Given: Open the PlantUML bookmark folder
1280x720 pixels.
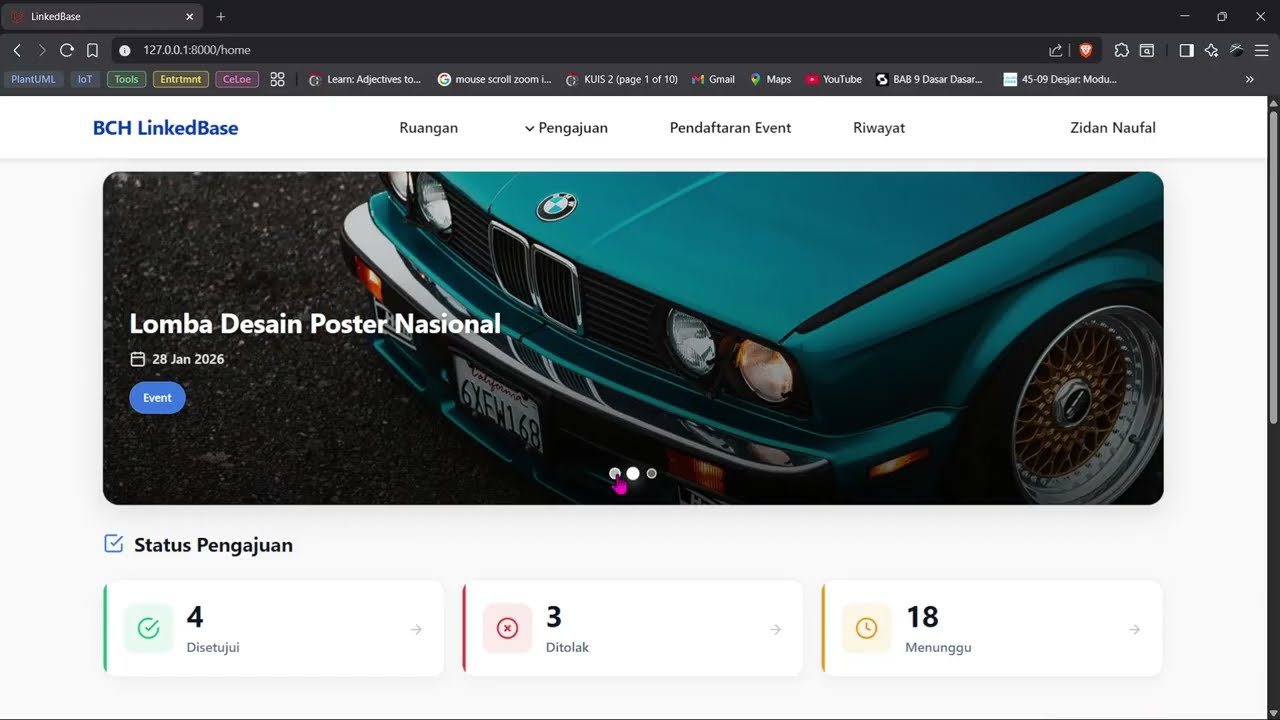Looking at the screenshot, I should (34, 79).
